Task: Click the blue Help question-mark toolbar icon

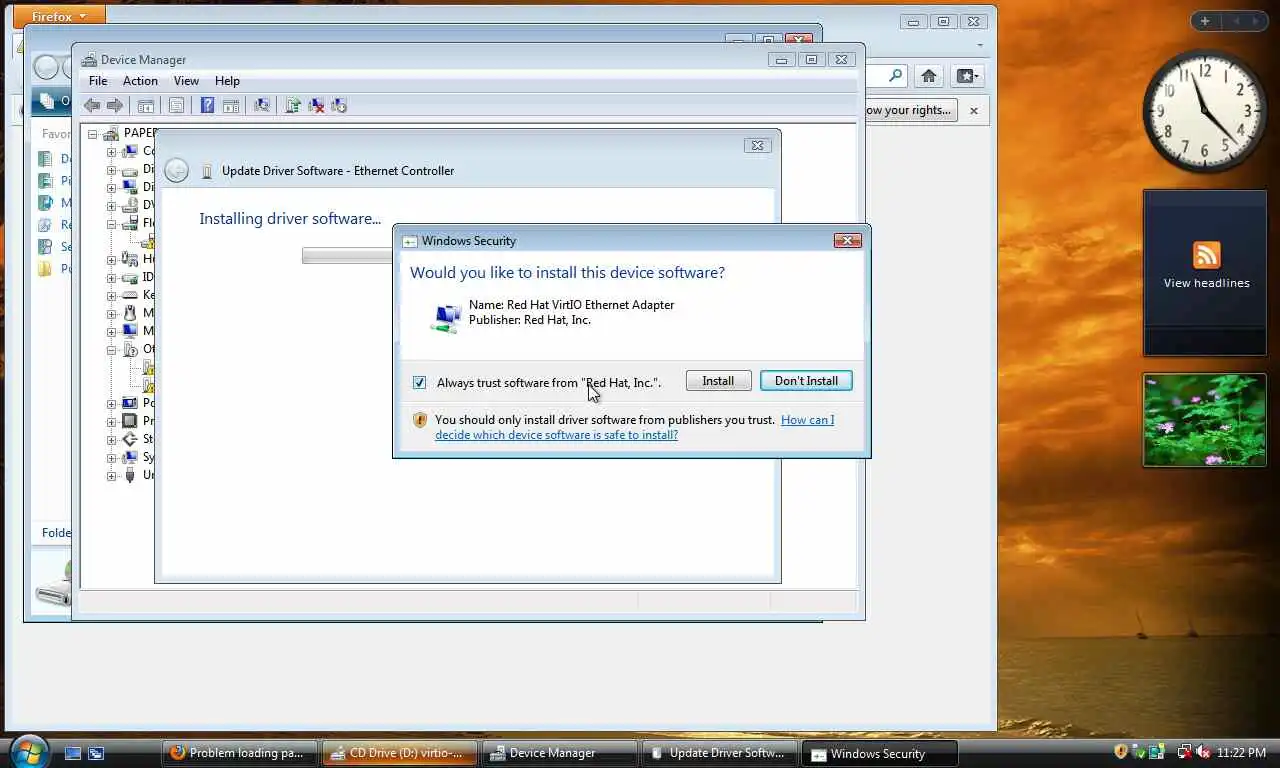Action: point(207,105)
